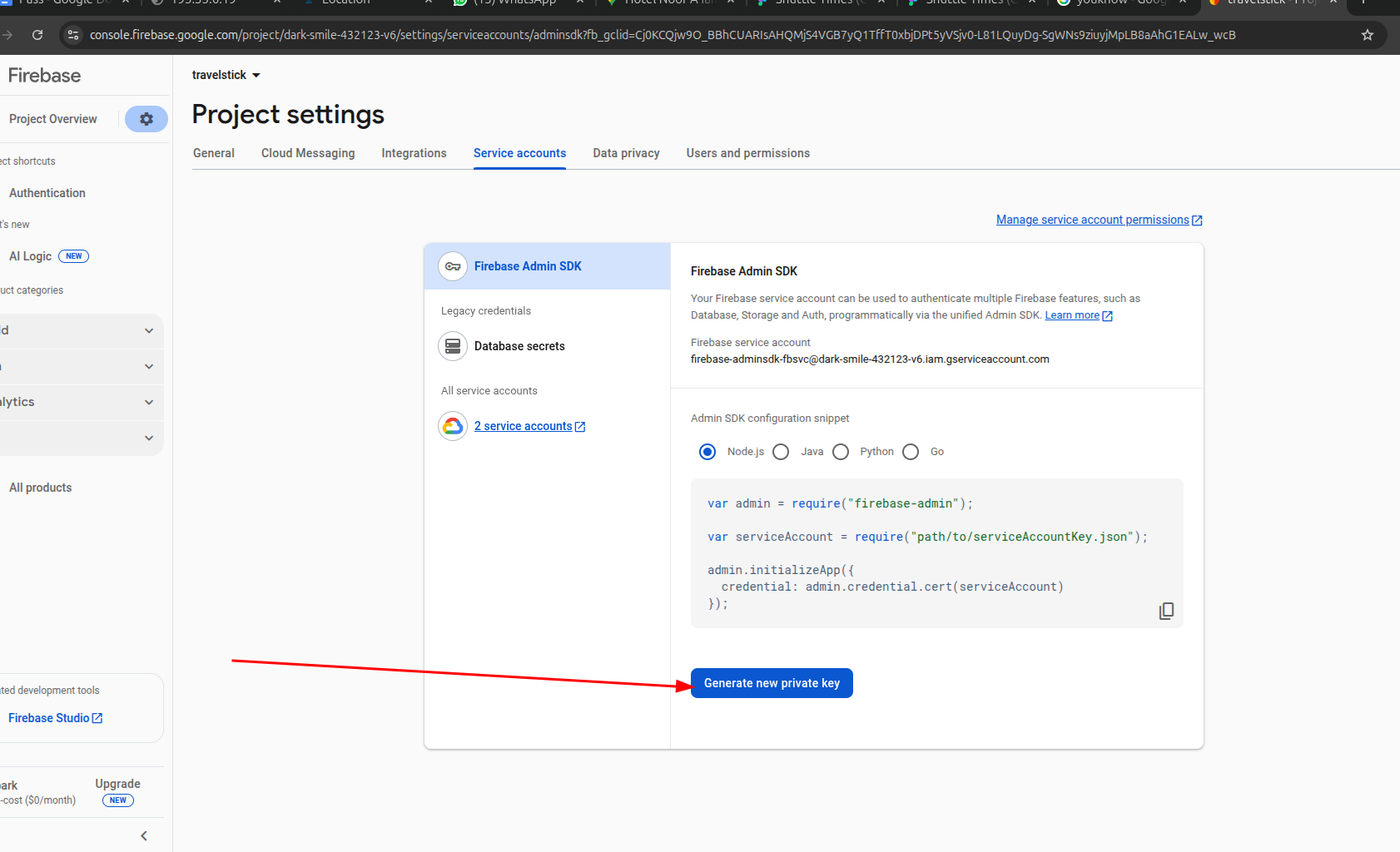Switch to the General tab

click(214, 153)
